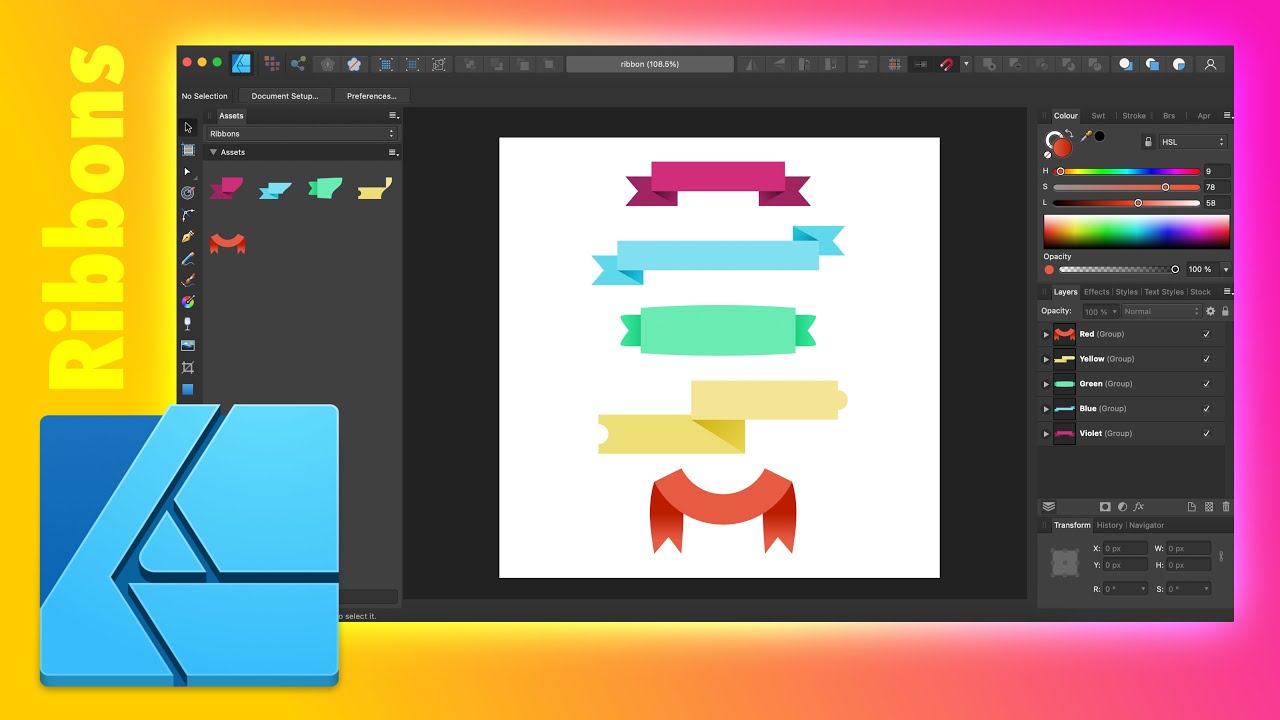Screen dimensions: 1280x720
Task: Expand the Yellow group layer
Action: click(1046, 359)
